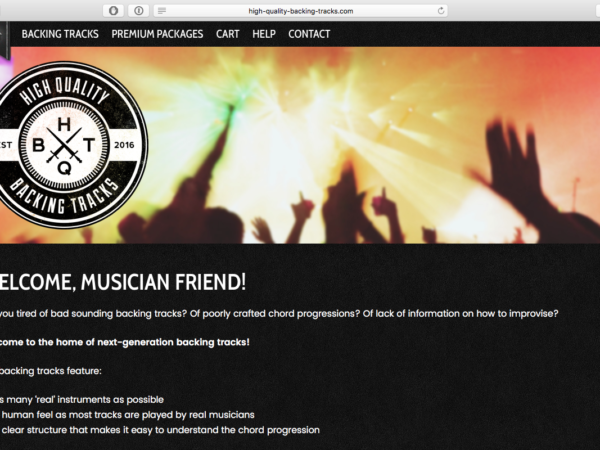Open the Backing Tracks menu item
This screenshot has width=600, height=450.
pos(60,34)
